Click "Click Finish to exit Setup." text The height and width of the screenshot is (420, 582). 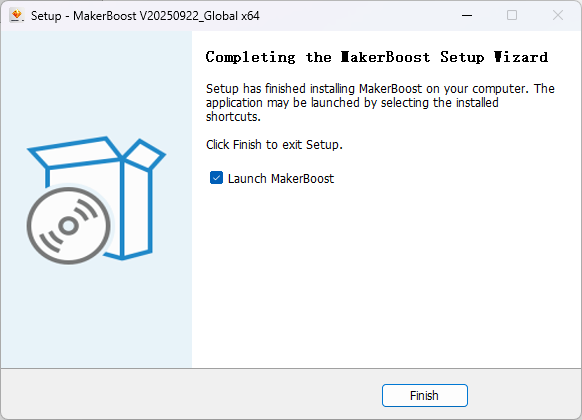coord(274,144)
